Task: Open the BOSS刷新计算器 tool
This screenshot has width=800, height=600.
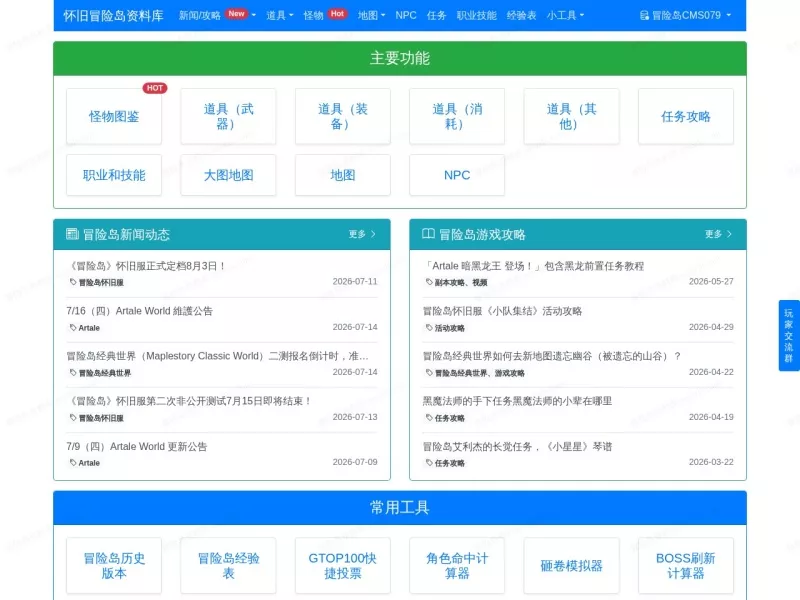Action: [686, 565]
